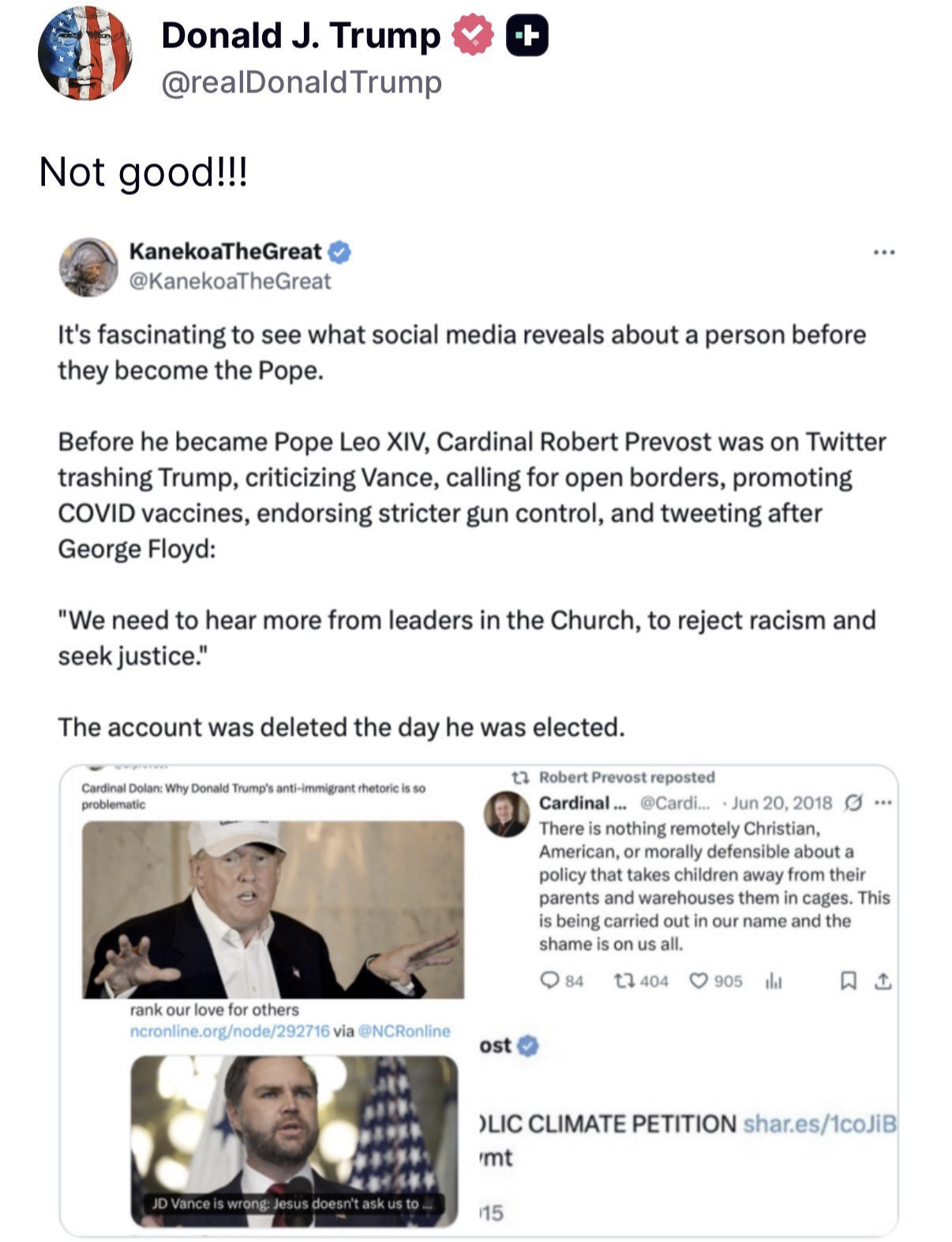Viewport: 952px width, 1242px height.
Task: Click the circle-slash icon beside the Jun 20, 2018 date
Action: (x=853, y=803)
